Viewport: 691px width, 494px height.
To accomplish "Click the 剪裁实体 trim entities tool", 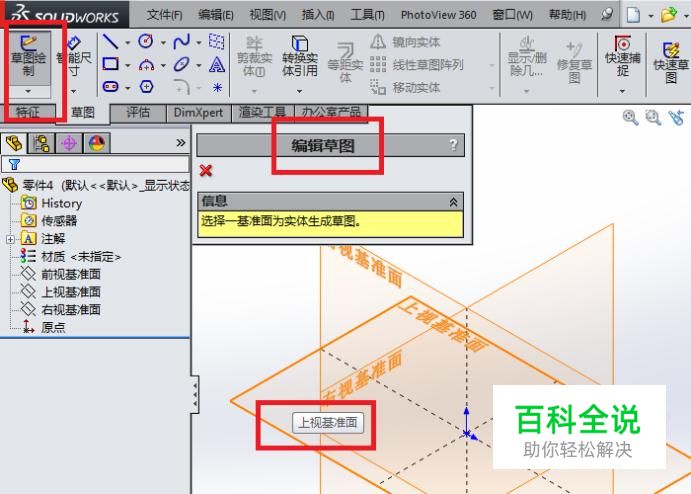I will tap(254, 57).
